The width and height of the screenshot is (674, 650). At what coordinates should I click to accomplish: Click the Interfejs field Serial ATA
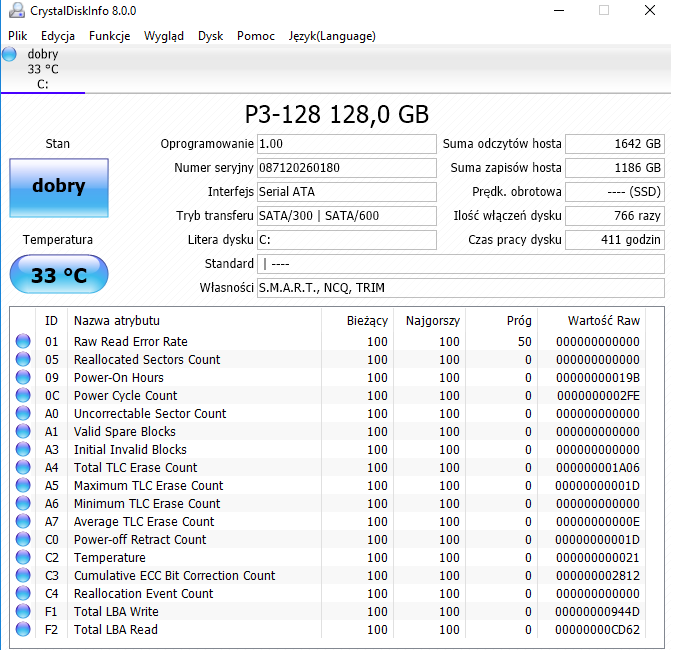346,192
